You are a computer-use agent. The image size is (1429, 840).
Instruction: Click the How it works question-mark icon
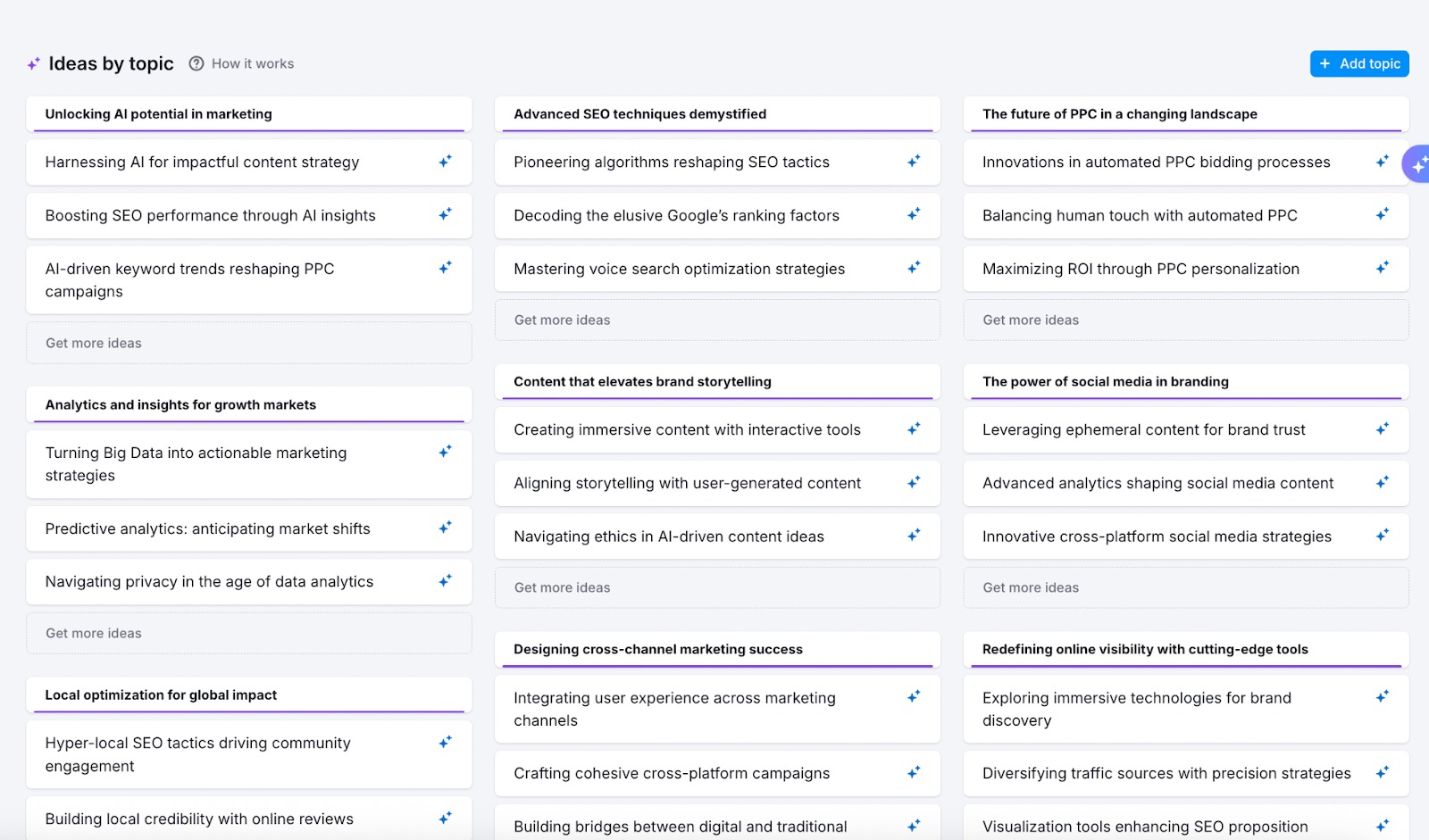(196, 63)
